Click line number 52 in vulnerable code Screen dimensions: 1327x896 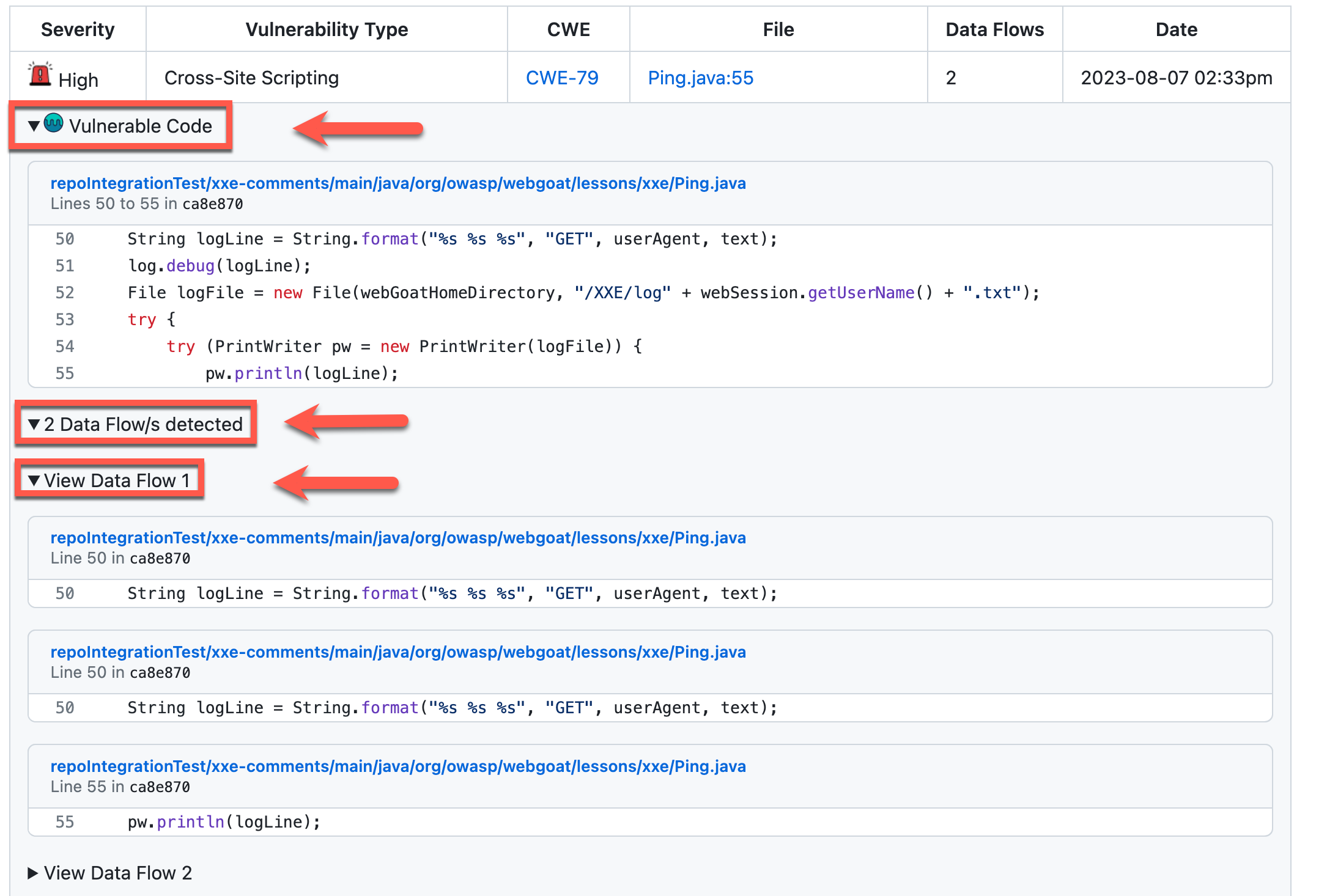tap(65, 293)
